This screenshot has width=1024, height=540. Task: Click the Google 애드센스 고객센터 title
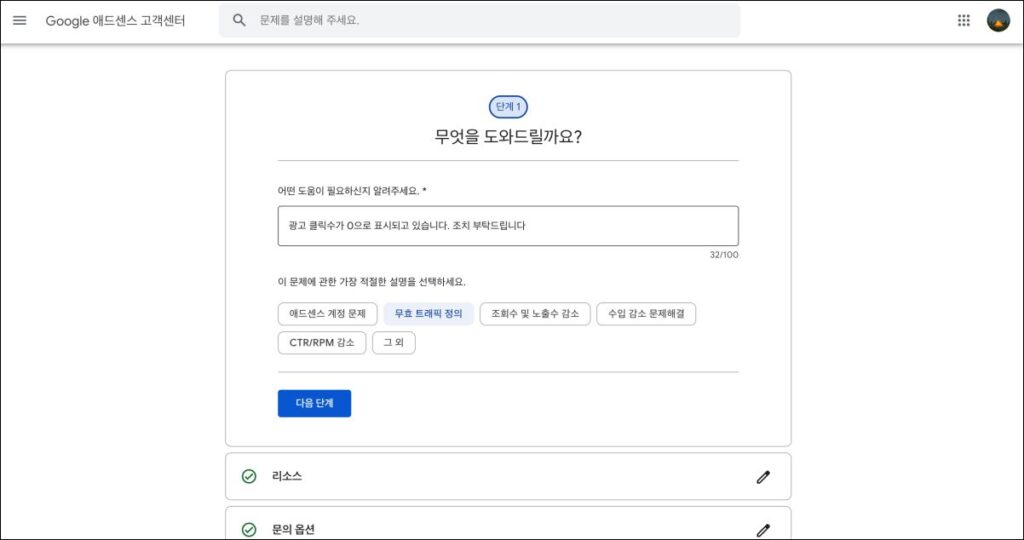click(x=116, y=21)
